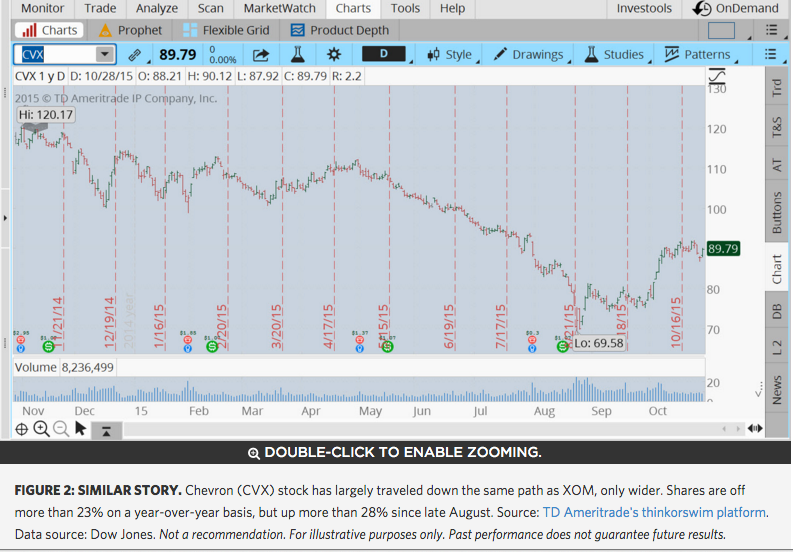793x552 pixels.
Task: Click the 6/19/15 expiration marker
Action: click(449, 326)
